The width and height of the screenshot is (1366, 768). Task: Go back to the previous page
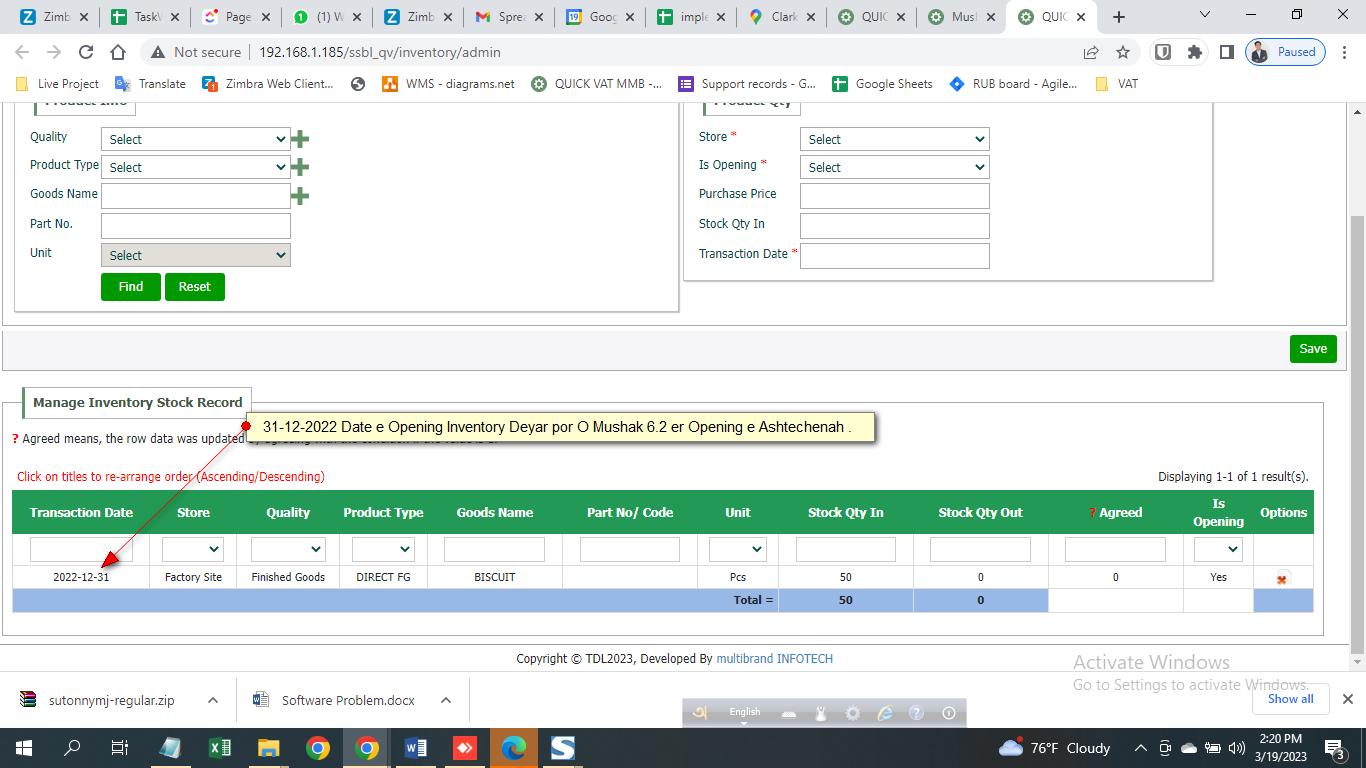22,52
